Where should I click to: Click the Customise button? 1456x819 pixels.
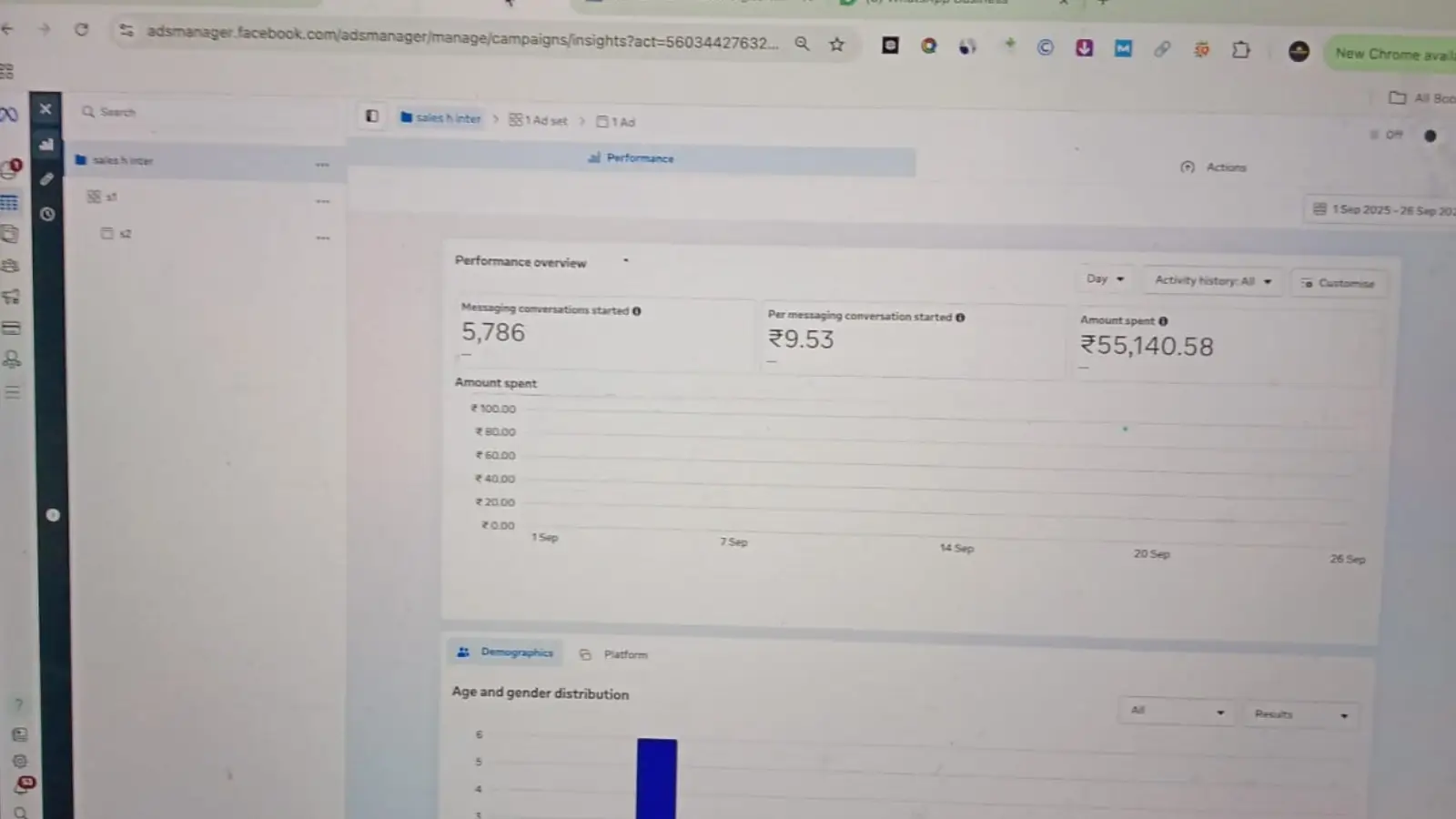tap(1338, 283)
